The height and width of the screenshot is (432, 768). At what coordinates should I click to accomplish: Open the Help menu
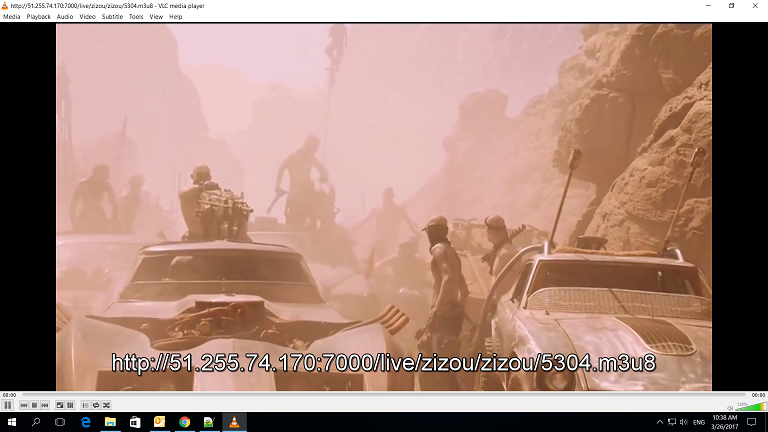tap(175, 17)
